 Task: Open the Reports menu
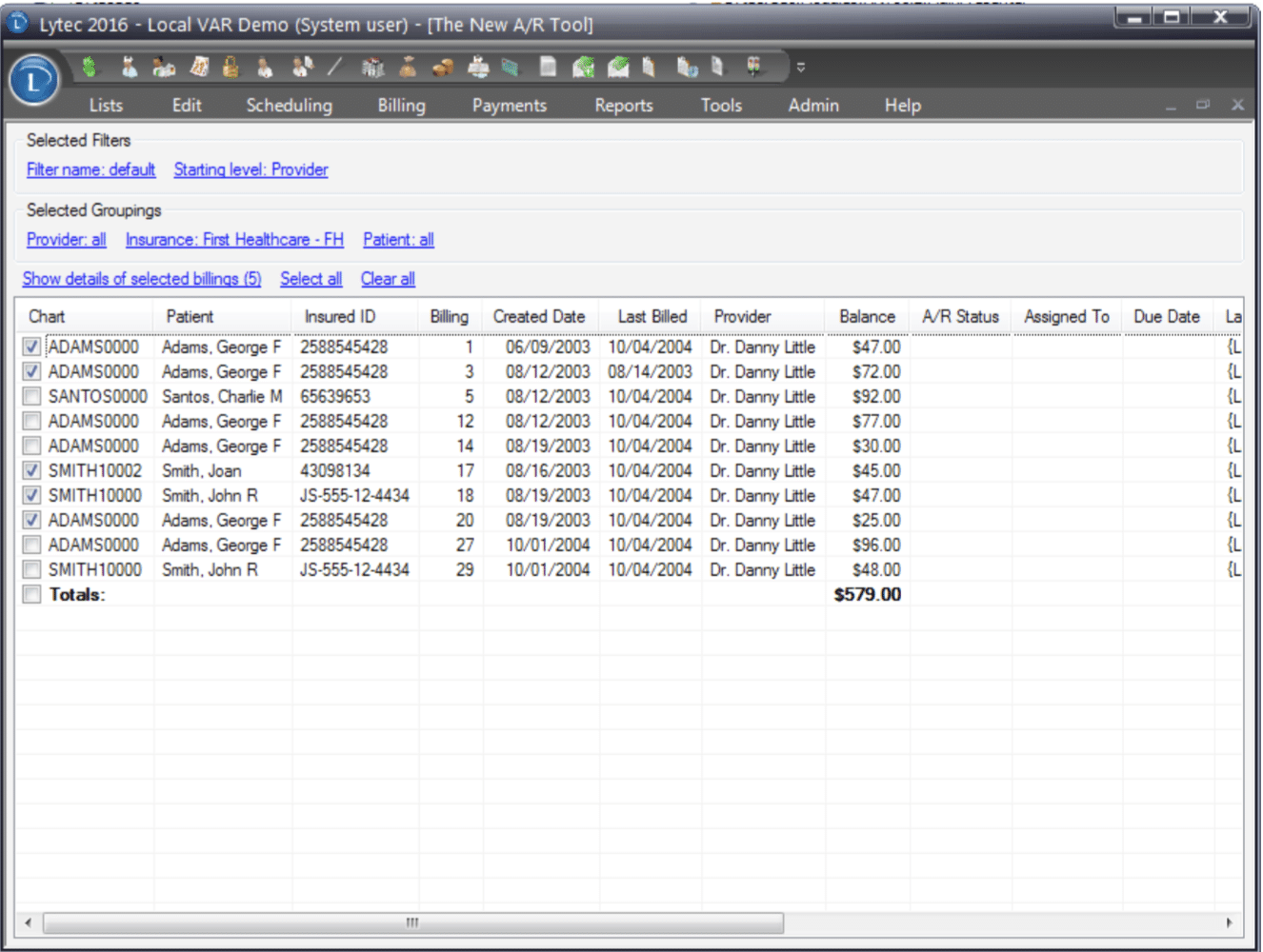(624, 106)
